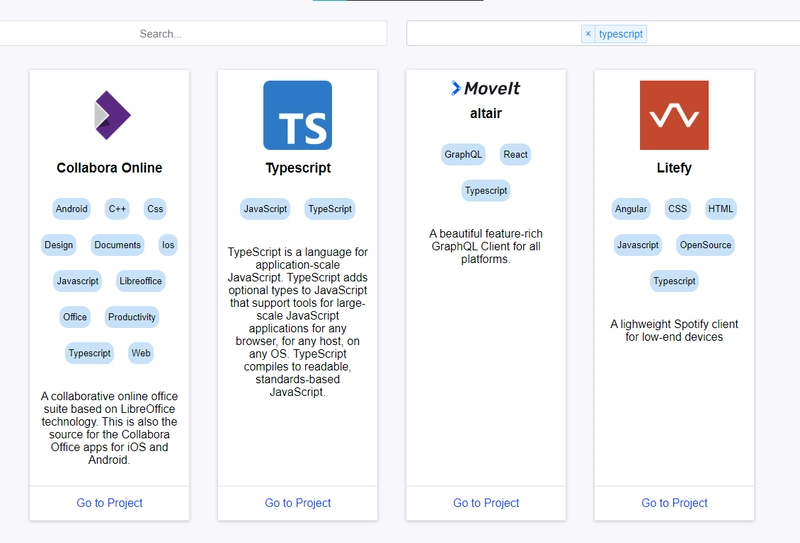Click Javascript tag on Collabora Online card

point(78,281)
